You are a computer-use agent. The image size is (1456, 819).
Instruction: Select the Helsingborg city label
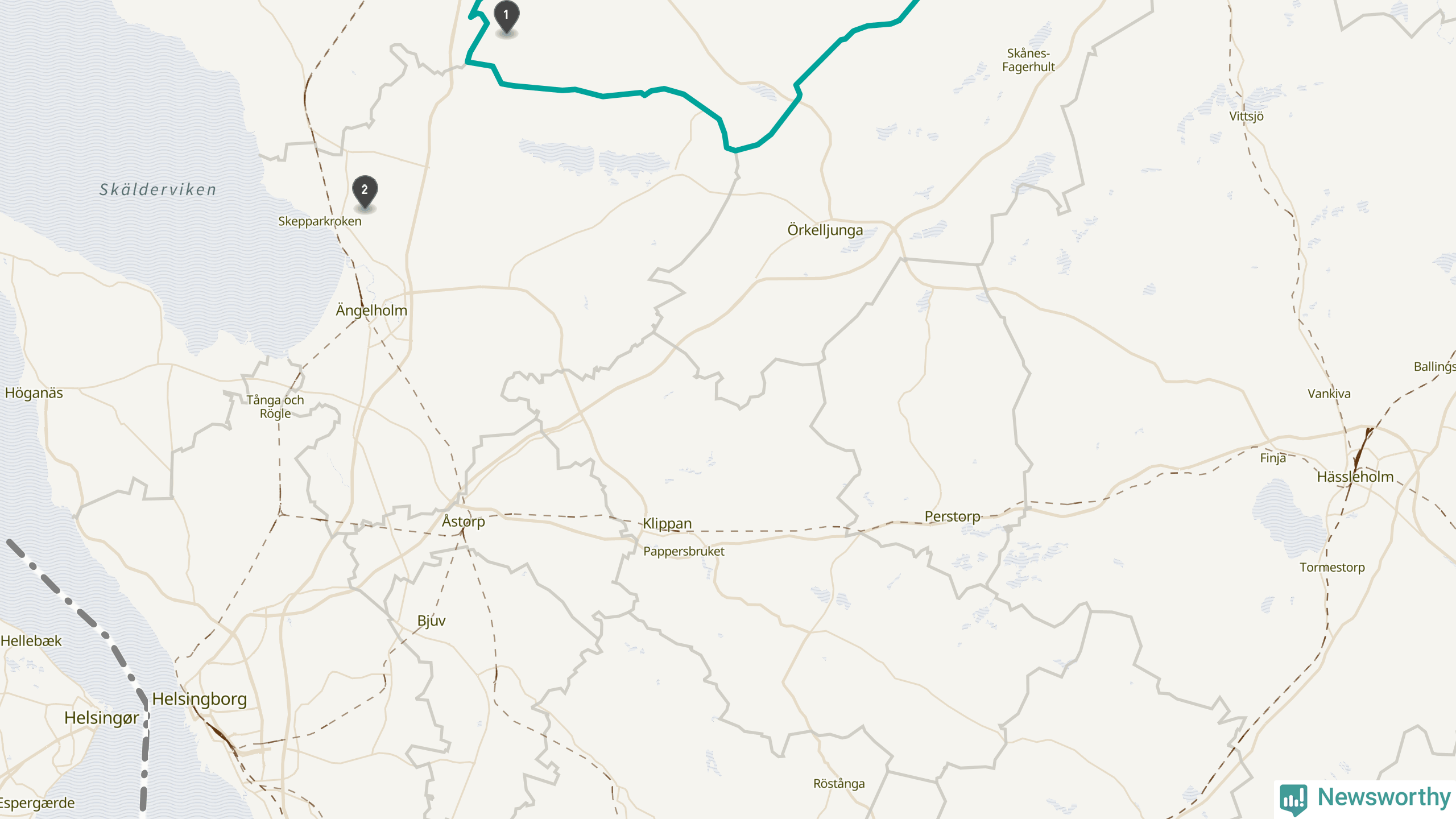(200, 699)
